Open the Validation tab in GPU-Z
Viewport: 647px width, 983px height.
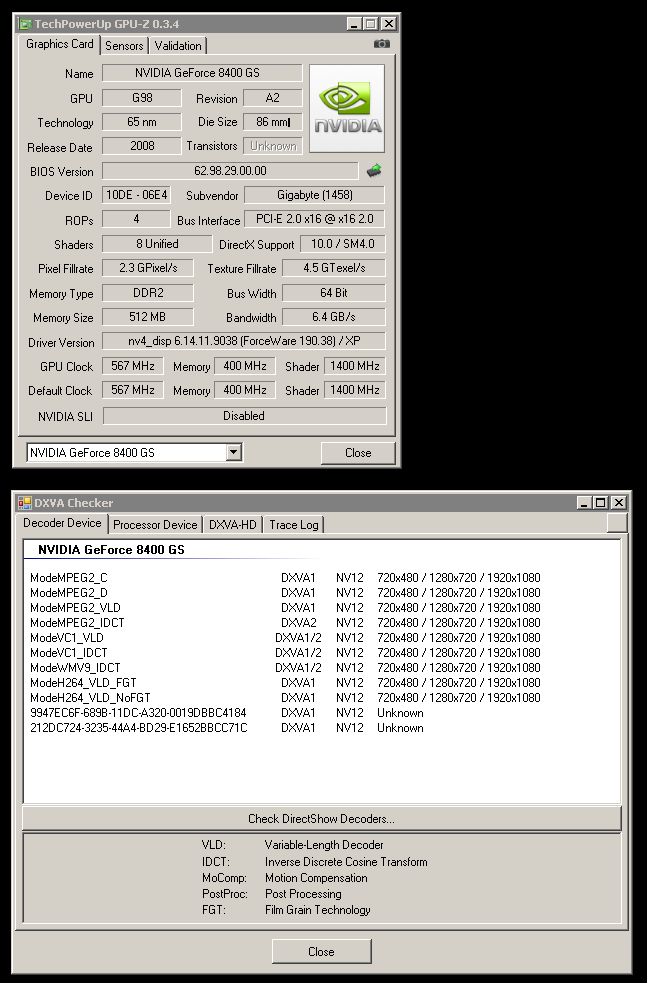pyautogui.click(x=178, y=45)
